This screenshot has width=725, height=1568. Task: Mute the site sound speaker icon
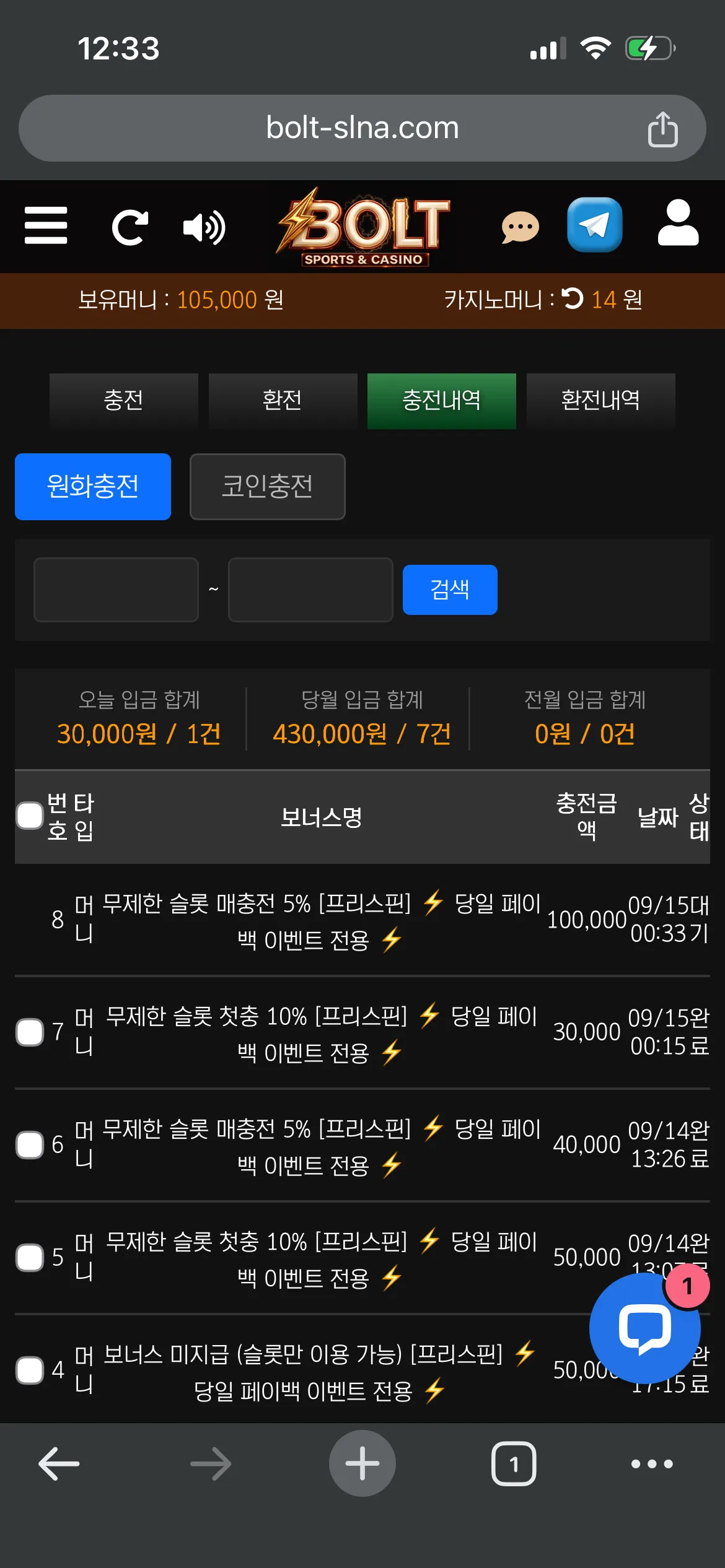point(204,227)
